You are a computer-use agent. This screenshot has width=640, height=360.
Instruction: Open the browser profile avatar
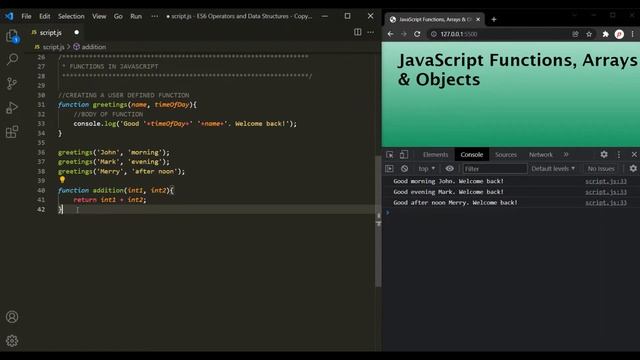619,34
